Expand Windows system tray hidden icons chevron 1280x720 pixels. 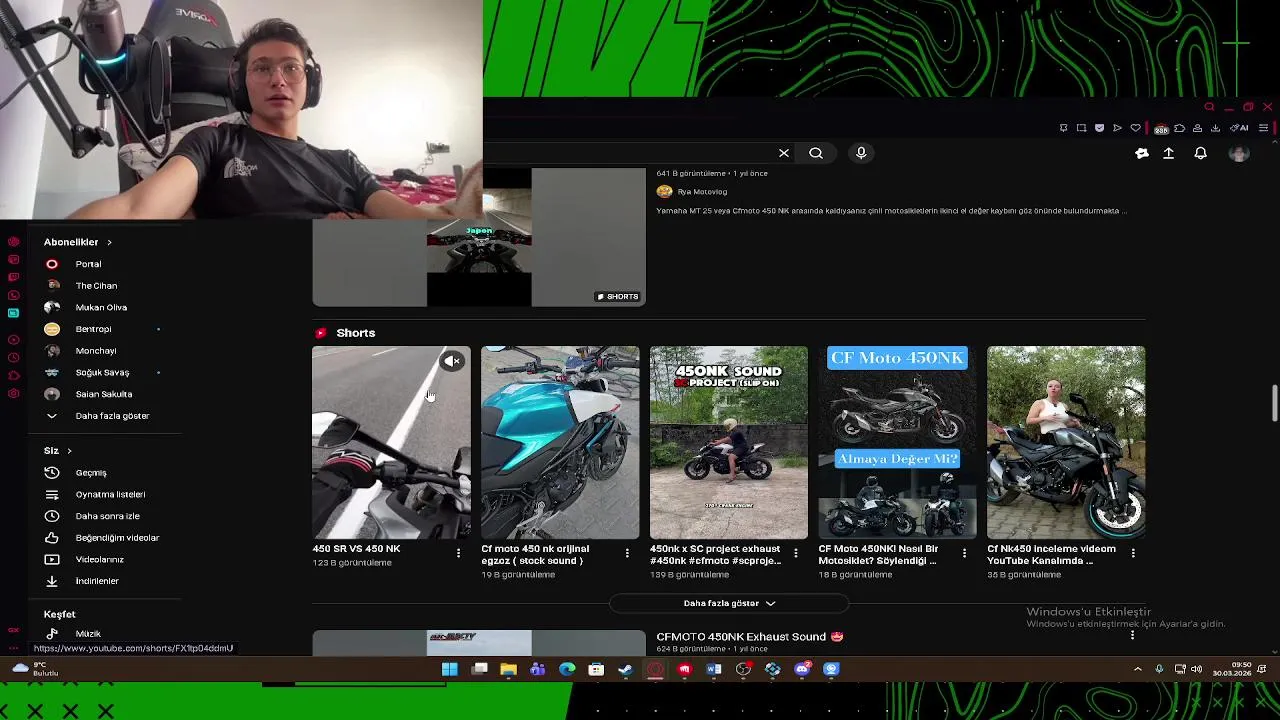coord(1137,669)
